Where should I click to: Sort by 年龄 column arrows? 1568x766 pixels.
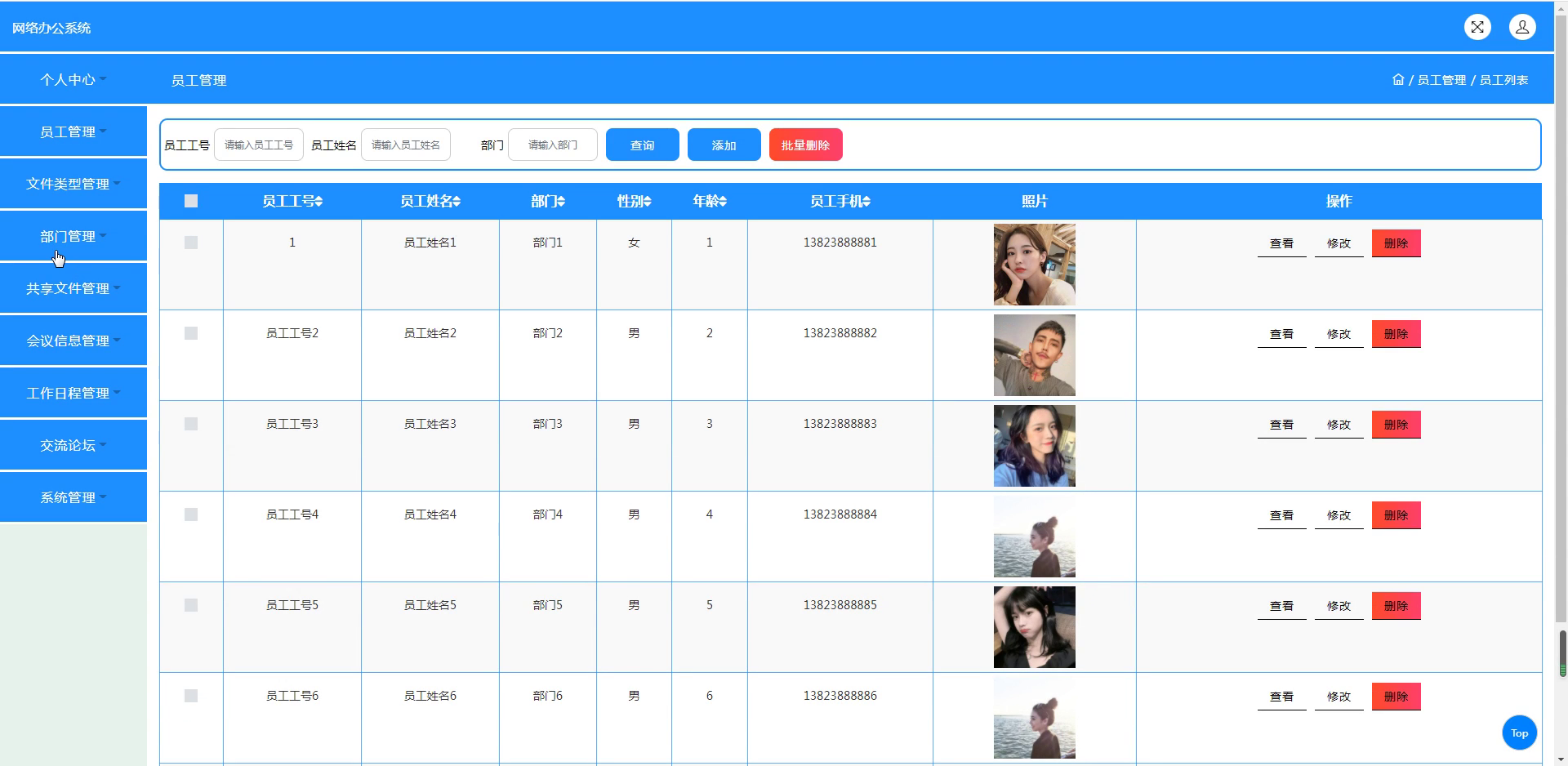tap(723, 202)
